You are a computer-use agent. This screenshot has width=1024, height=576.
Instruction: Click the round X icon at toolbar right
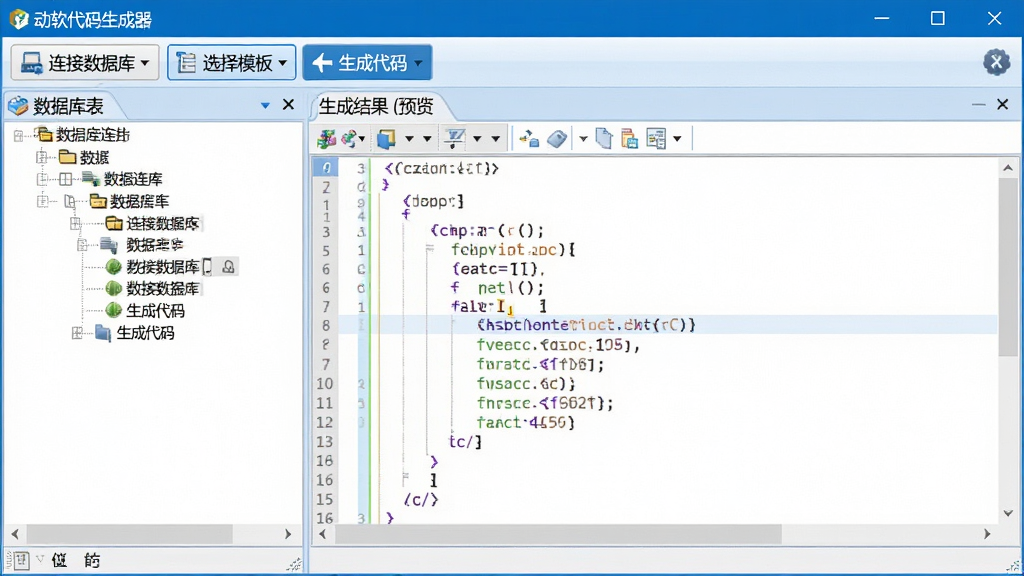coord(997,62)
